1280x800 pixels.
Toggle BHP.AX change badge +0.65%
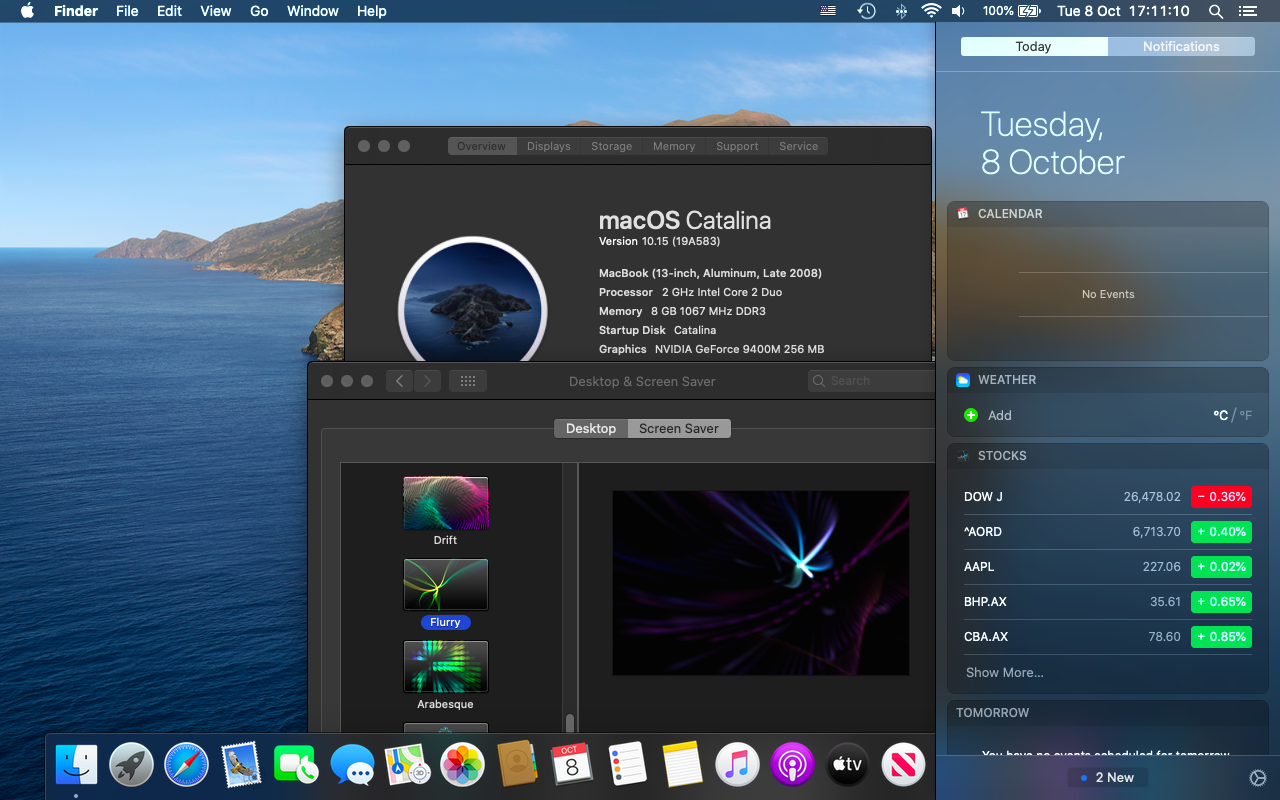tap(1221, 602)
